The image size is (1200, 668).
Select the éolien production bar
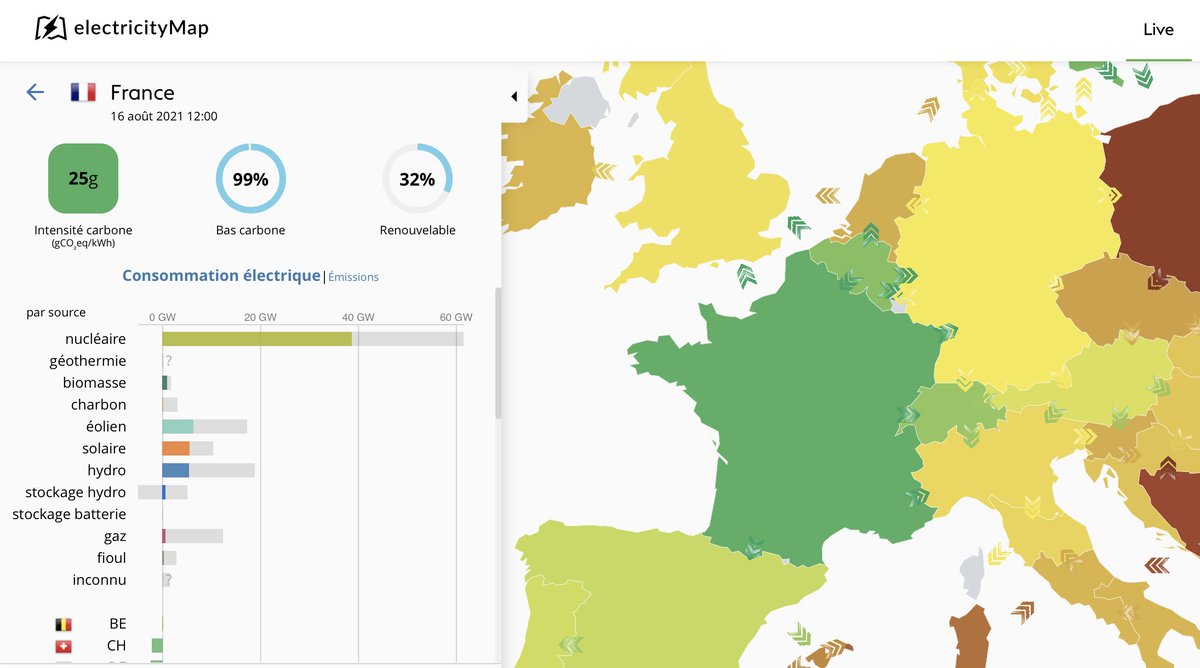pyautogui.click(x=178, y=427)
